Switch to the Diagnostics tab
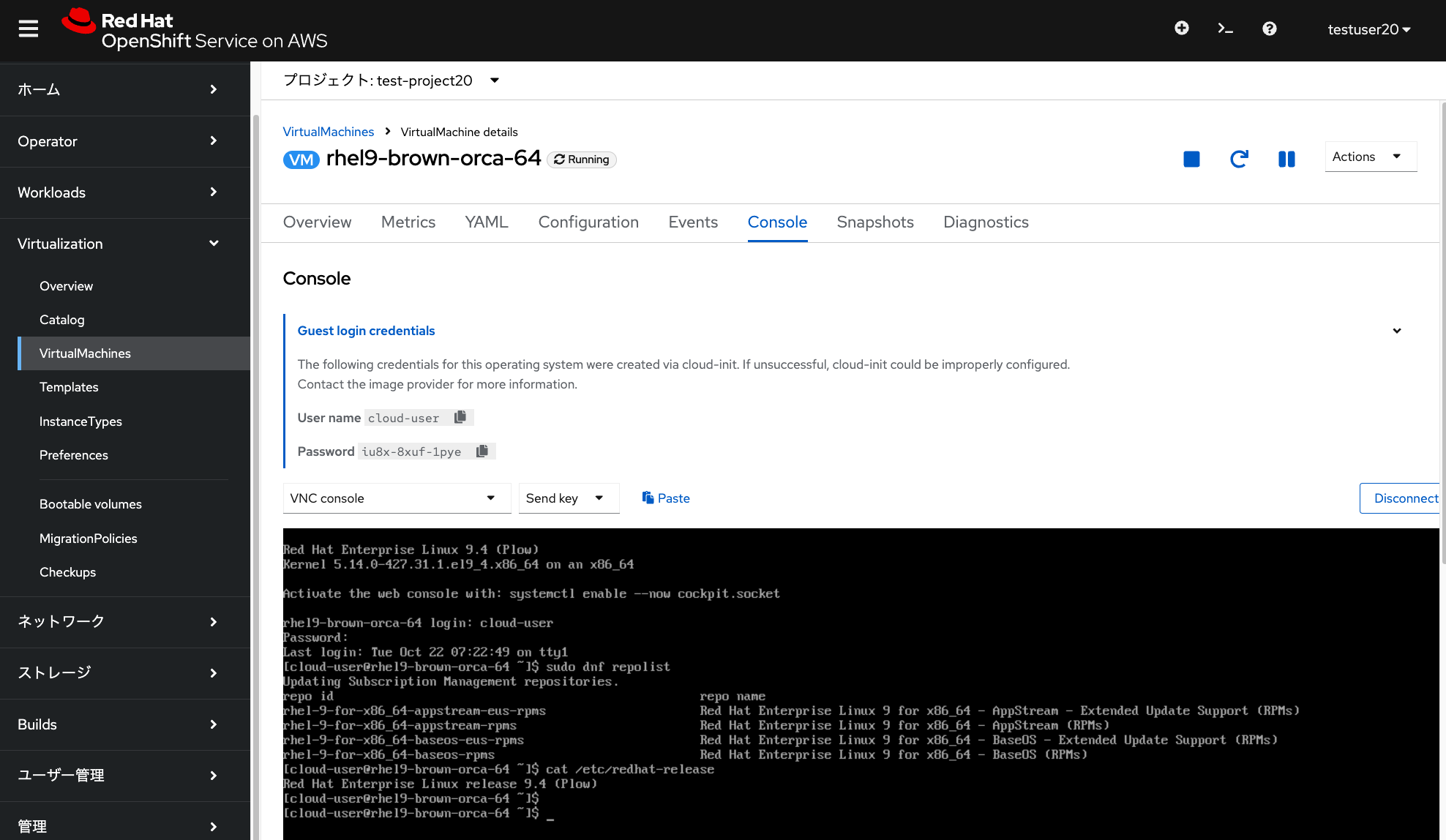The height and width of the screenshot is (840, 1446). (986, 222)
